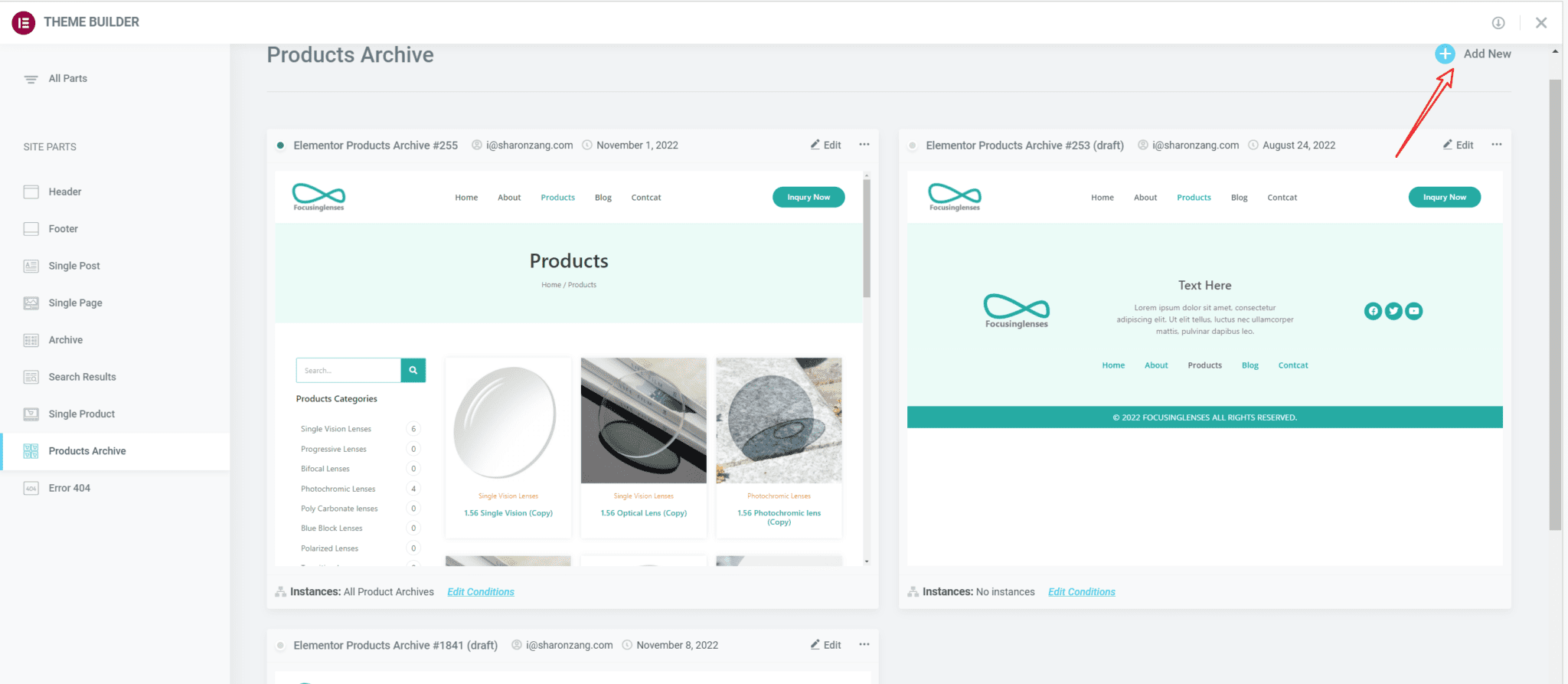Click the search magnifier button in preview
Screen dimensions: 1568x684
coord(413,371)
